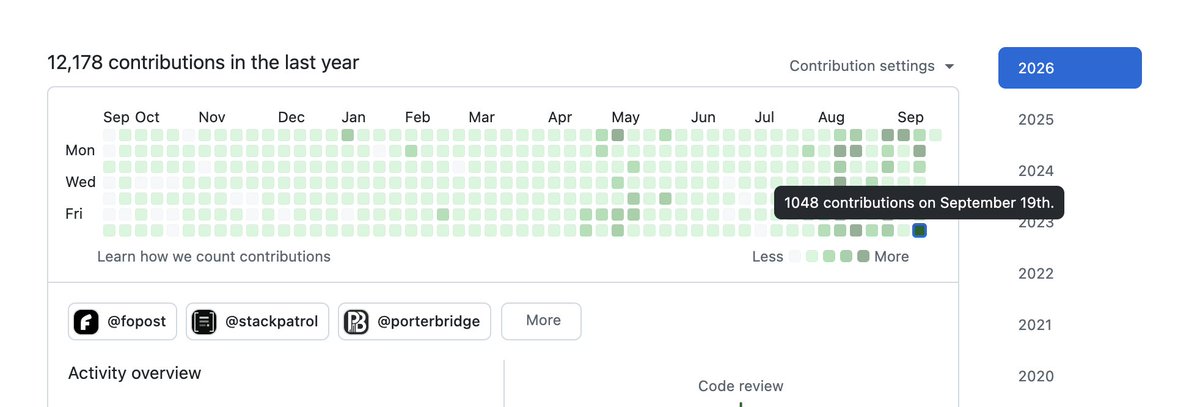Click the Mon row label
The height and width of the screenshot is (407, 1200).
(x=80, y=150)
